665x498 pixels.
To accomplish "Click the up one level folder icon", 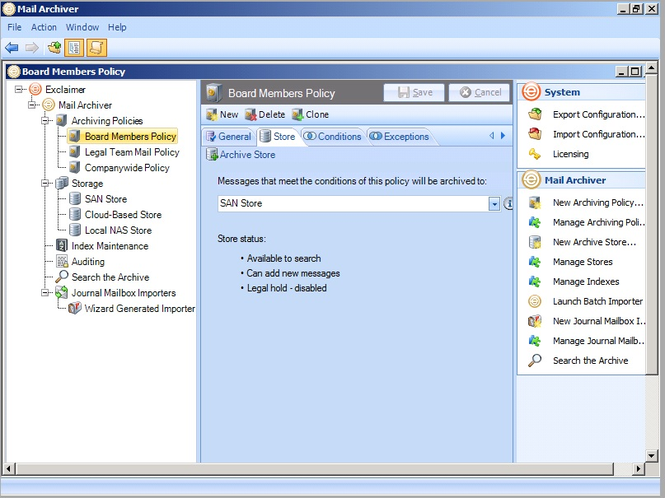I will [x=54, y=48].
